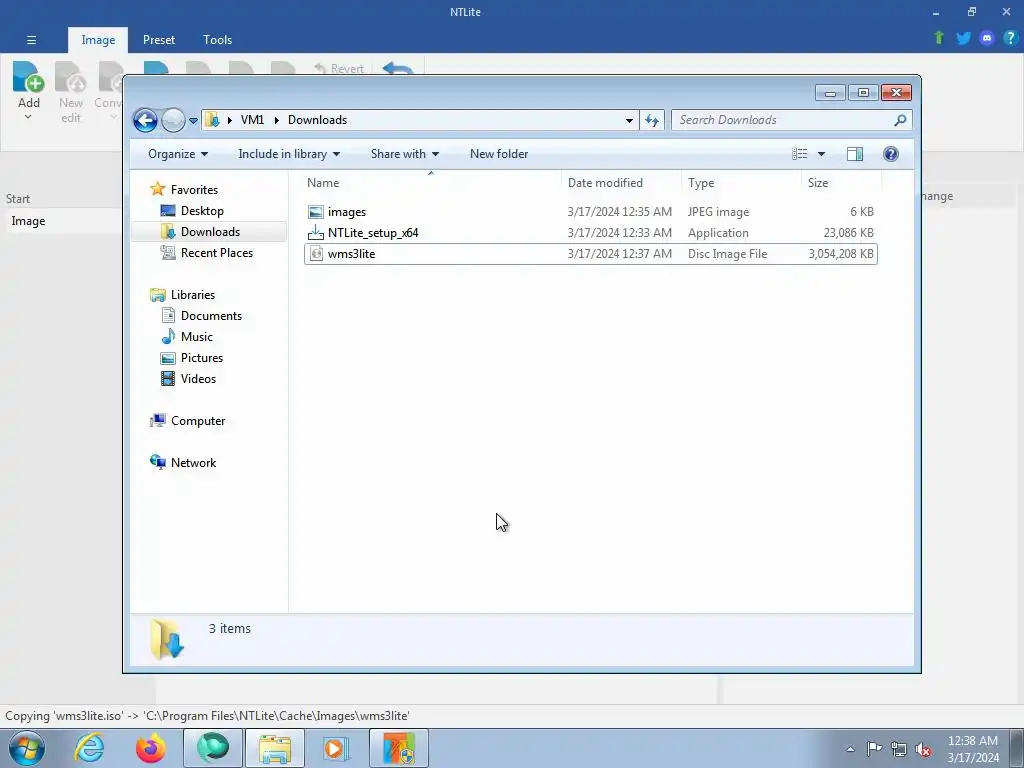This screenshot has height=768, width=1024.
Task: Sort by the Type column header
Action: 741,183
